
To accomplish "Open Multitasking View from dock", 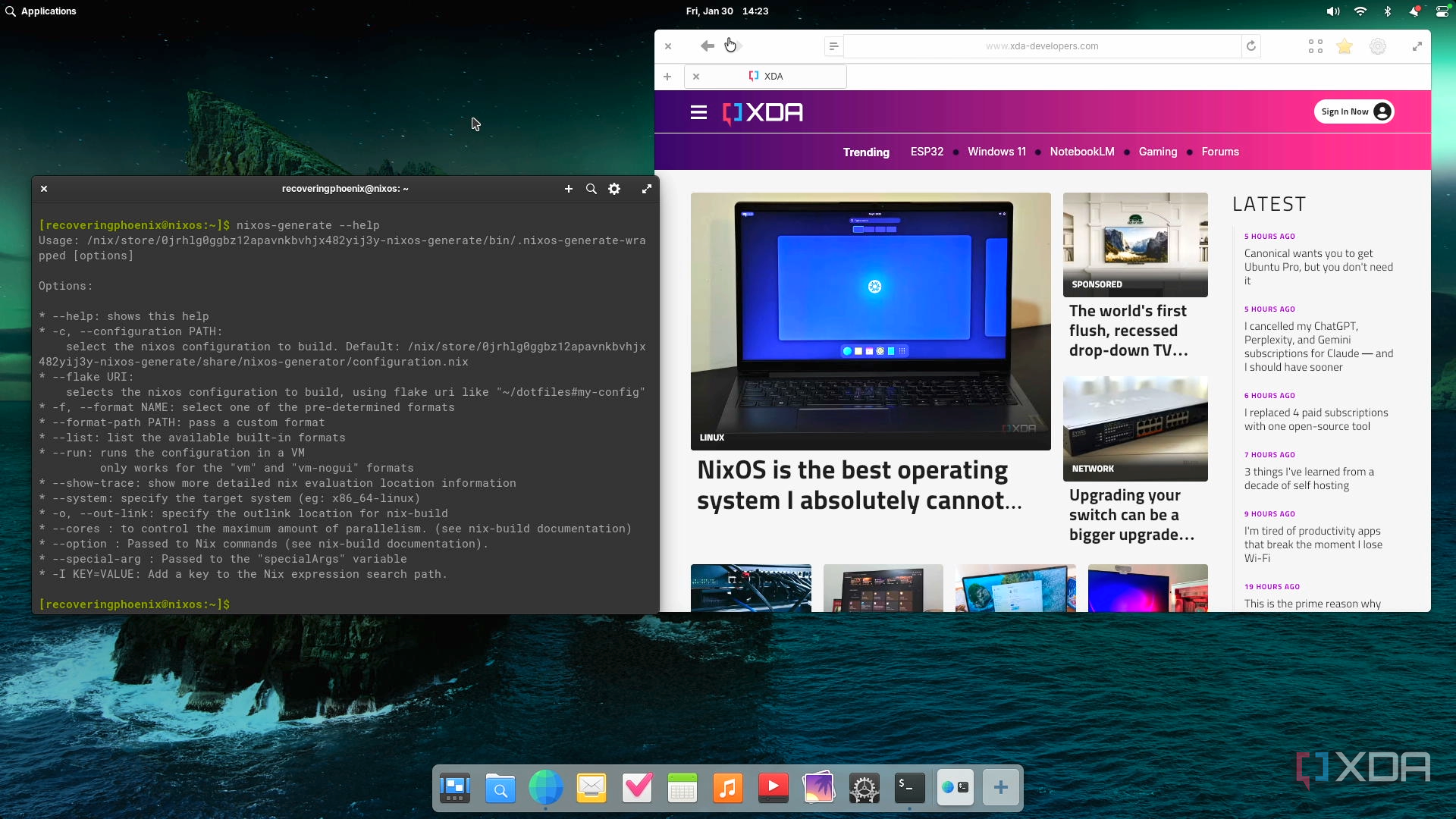I will coord(455,789).
